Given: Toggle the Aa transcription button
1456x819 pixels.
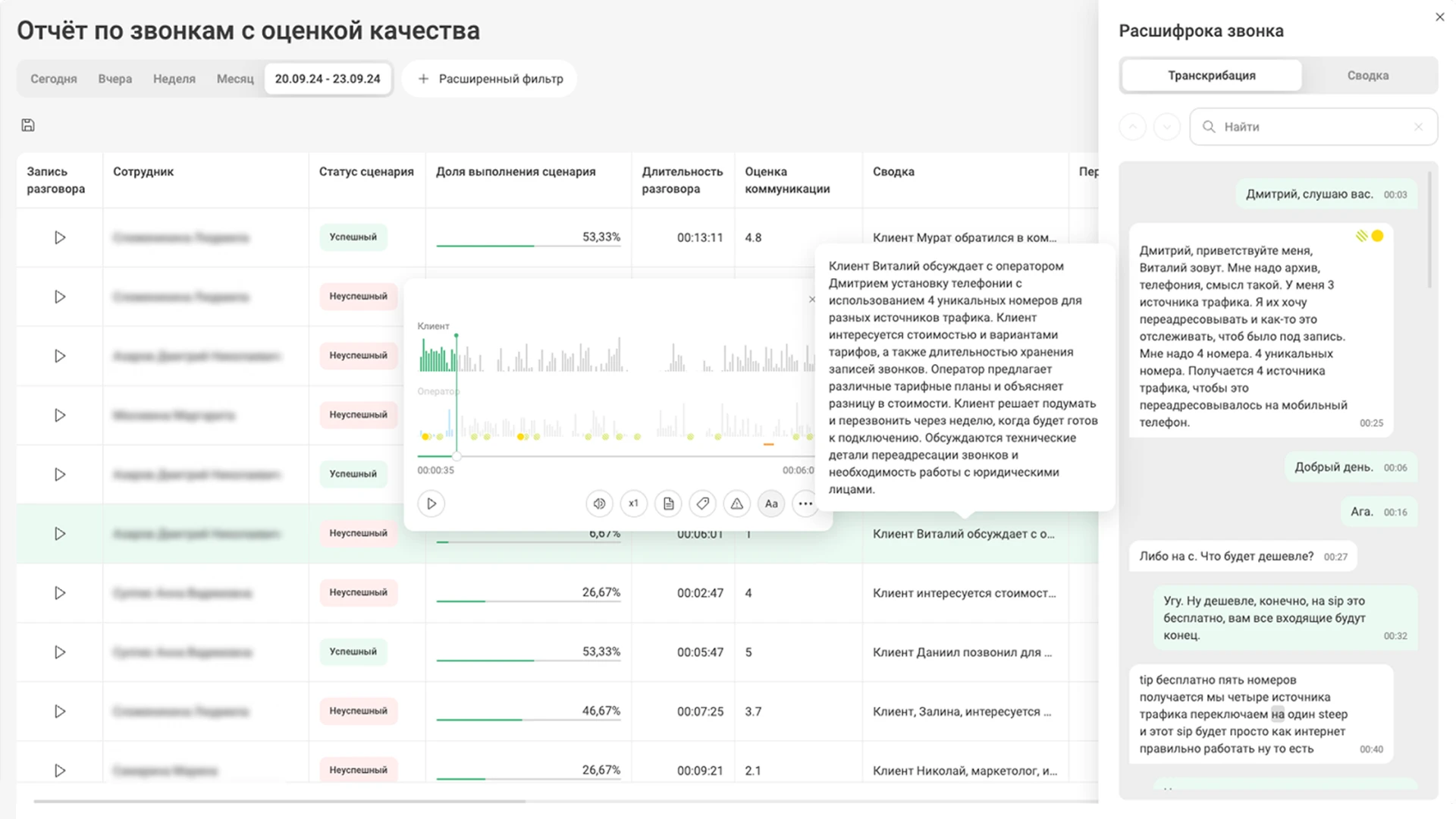Looking at the screenshot, I should 771,504.
